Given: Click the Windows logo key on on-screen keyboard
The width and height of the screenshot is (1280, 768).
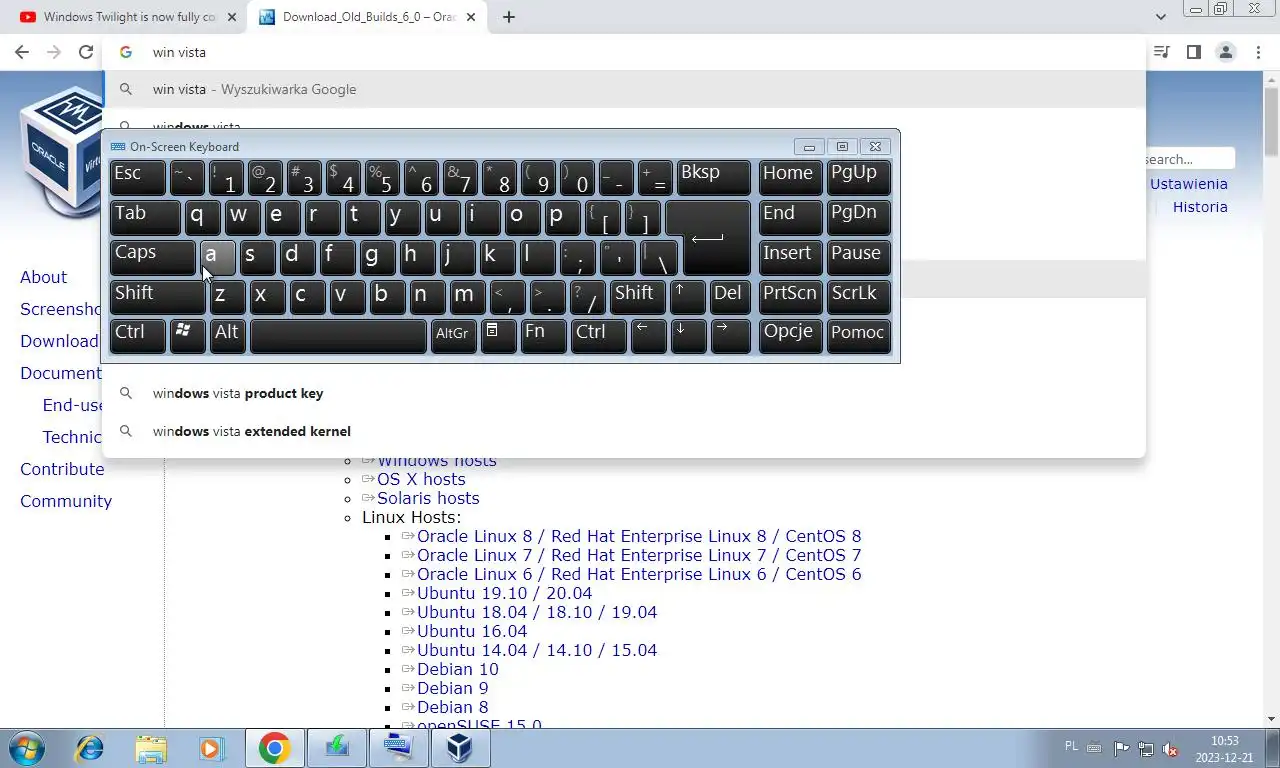Looking at the screenshot, I should 188,336.
